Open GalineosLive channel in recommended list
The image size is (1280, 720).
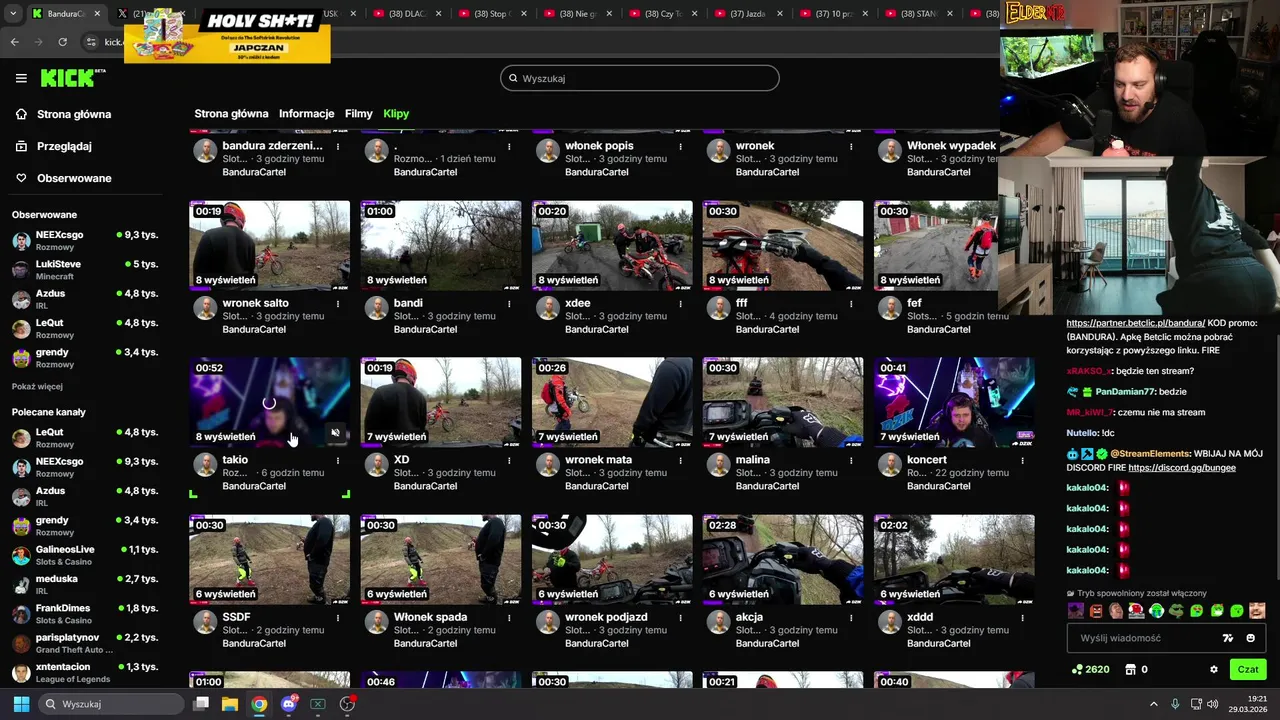click(x=84, y=555)
